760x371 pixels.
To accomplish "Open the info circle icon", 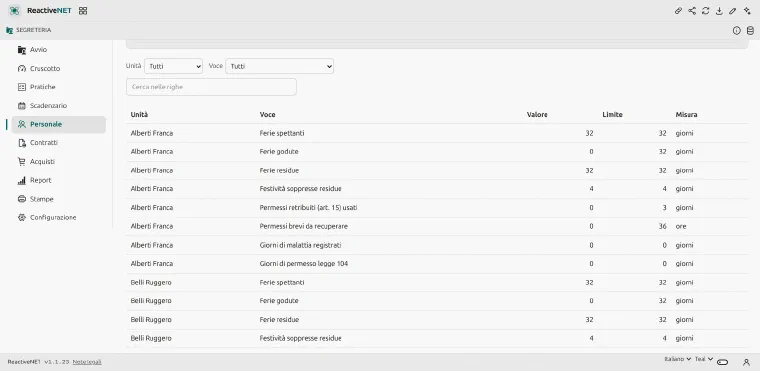I will click(x=737, y=31).
